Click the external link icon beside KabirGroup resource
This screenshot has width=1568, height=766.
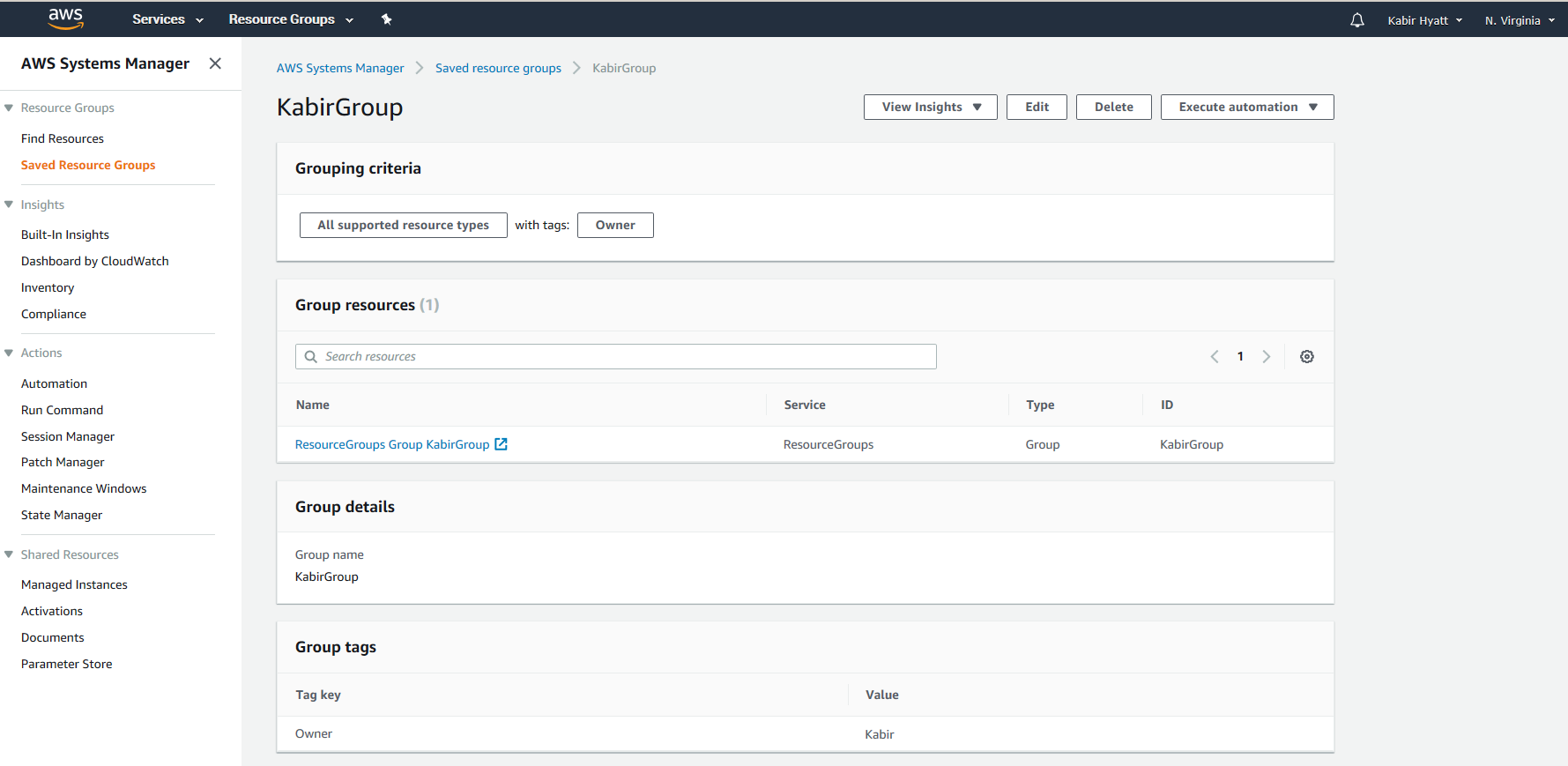501,444
